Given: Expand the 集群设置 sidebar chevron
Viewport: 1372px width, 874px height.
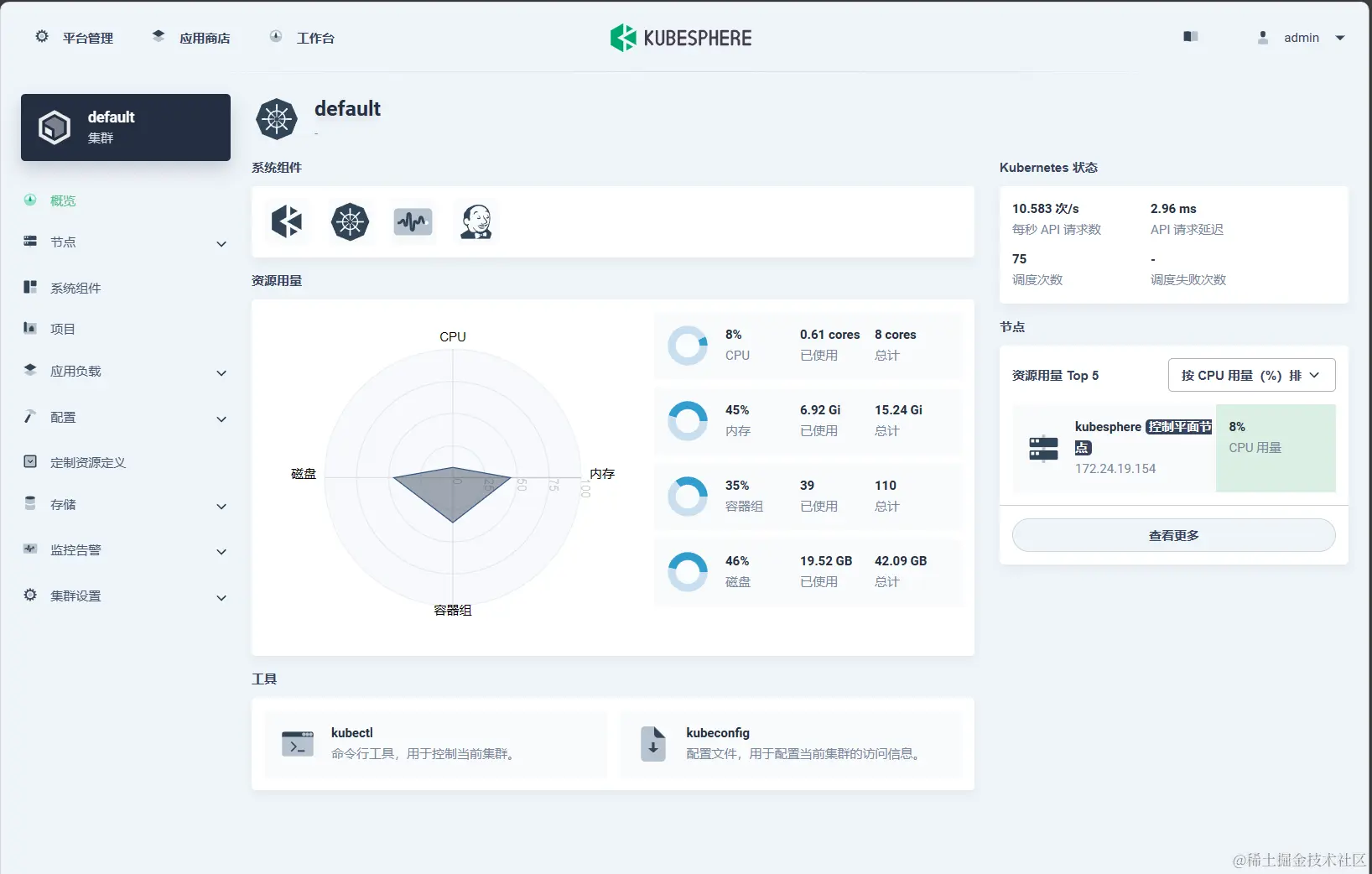Looking at the screenshot, I should tap(221, 598).
